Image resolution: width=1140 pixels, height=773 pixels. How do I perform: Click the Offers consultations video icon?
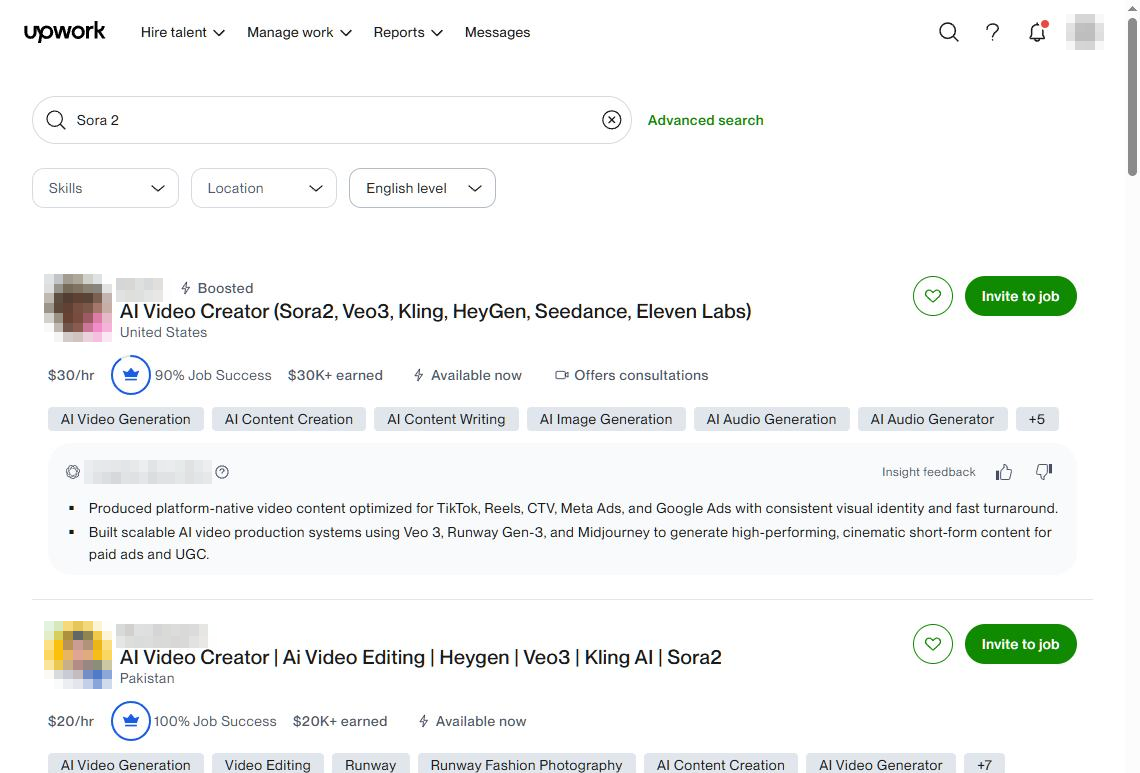(x=562, y=375)
